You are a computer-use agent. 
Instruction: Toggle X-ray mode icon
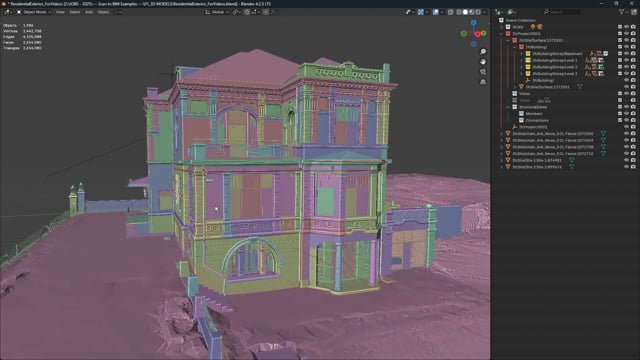coord(451,12)
